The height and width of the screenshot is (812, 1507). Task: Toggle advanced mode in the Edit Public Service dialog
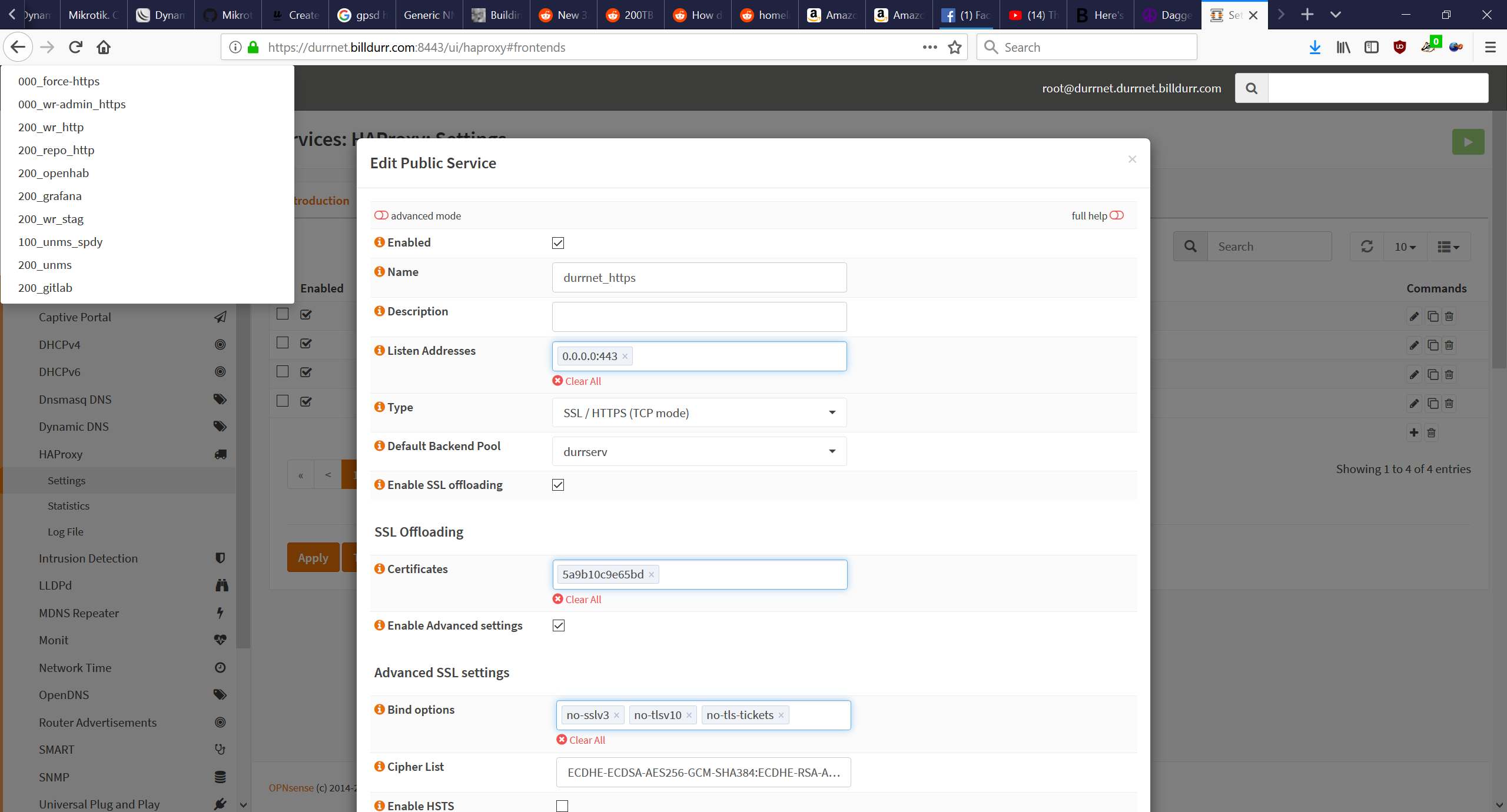(x=380, y=215)
